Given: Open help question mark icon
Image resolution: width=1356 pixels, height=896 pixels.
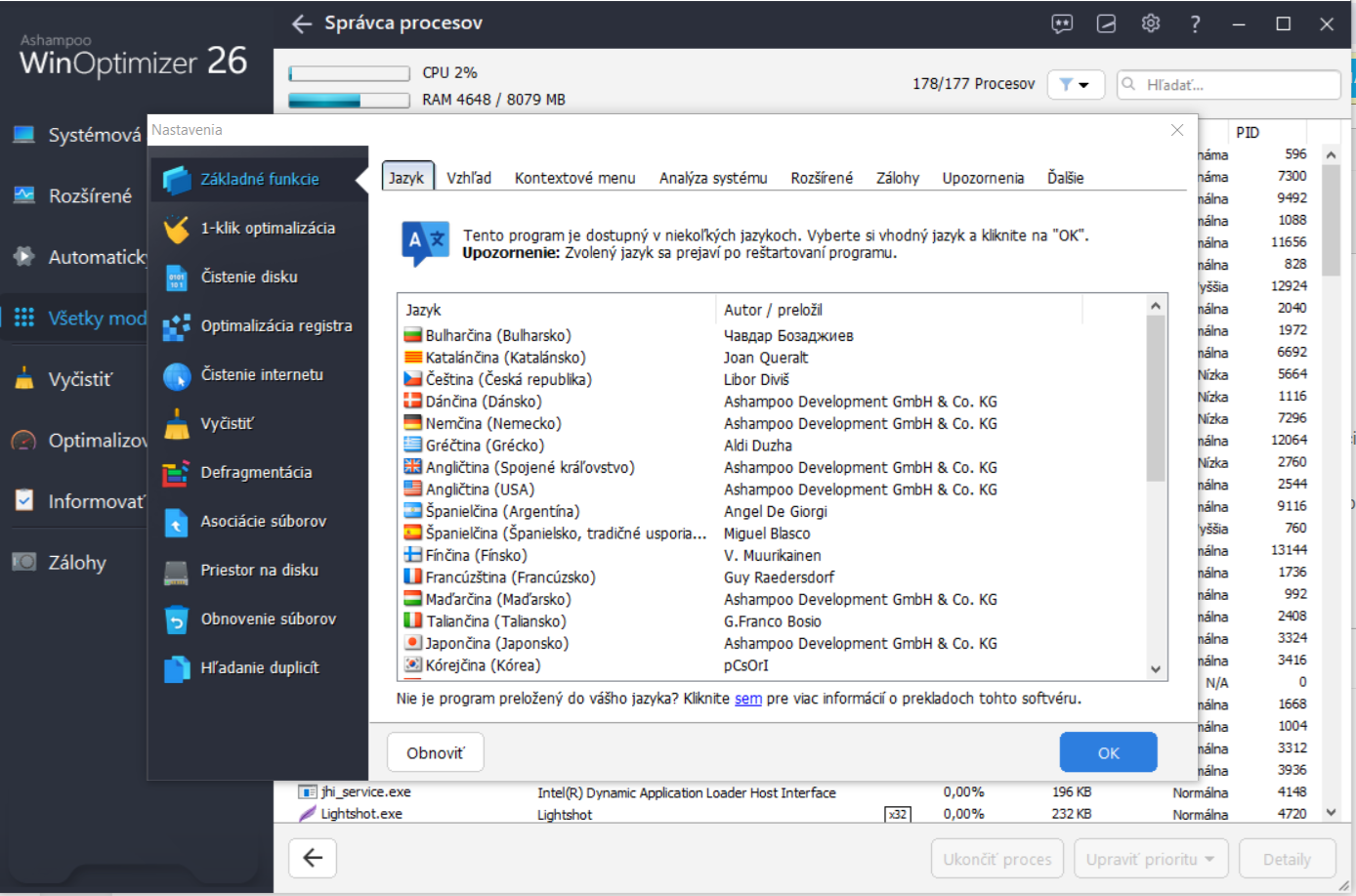Looking at the screenshot, I should [x=1195, y=23].
